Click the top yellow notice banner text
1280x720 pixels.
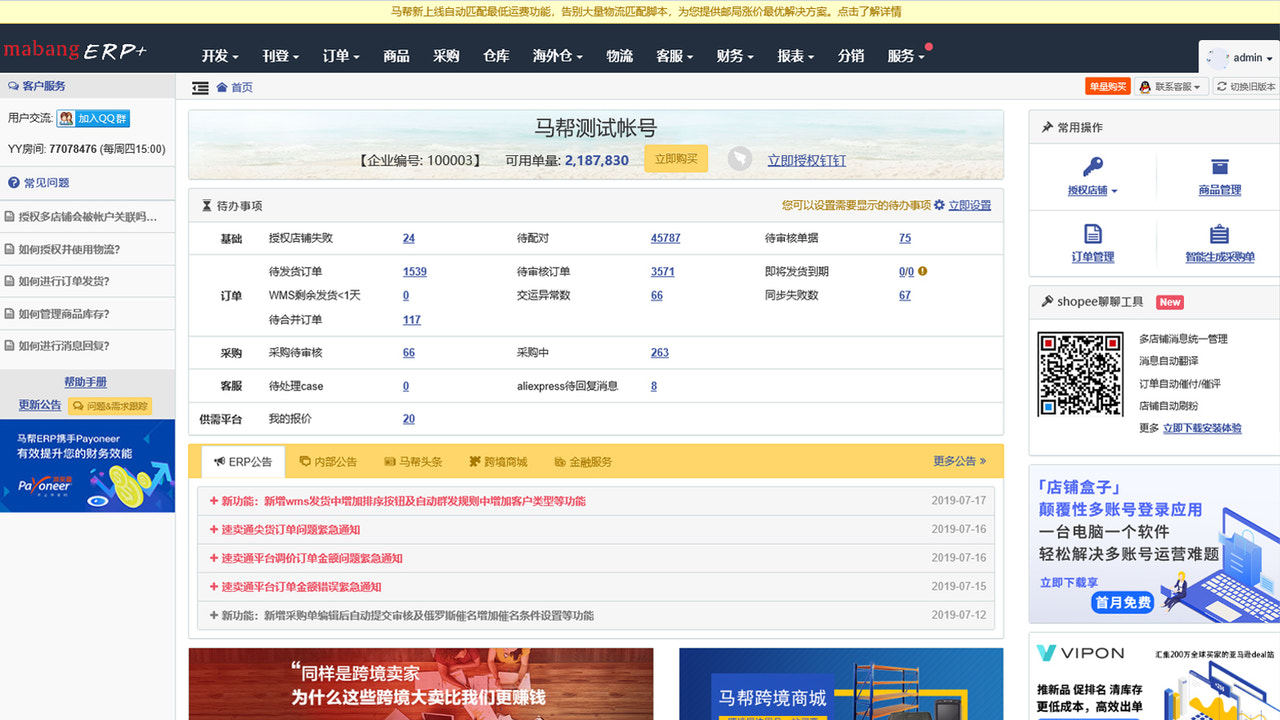[645, 12]
